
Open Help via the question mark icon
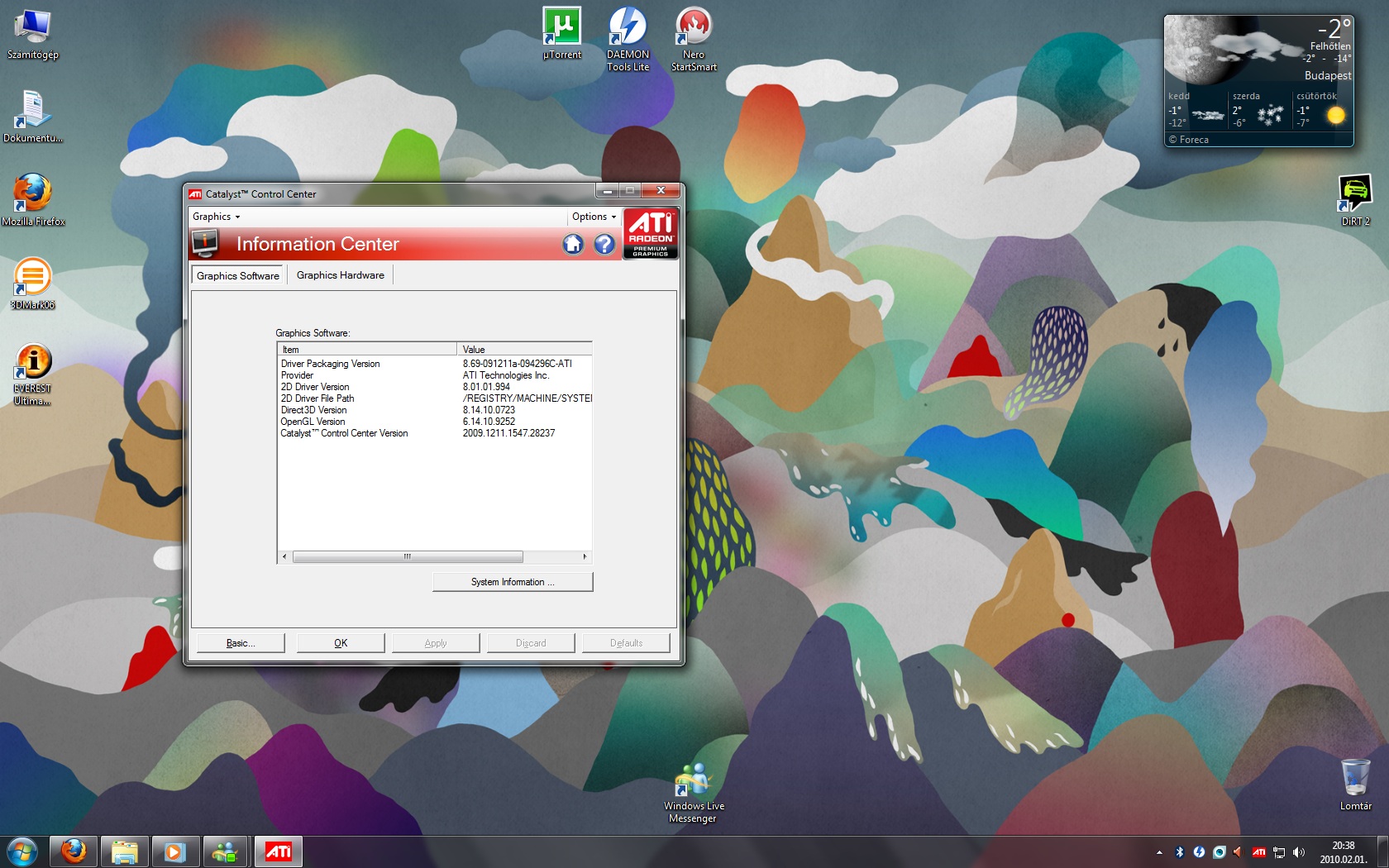[x=604, y=244]
